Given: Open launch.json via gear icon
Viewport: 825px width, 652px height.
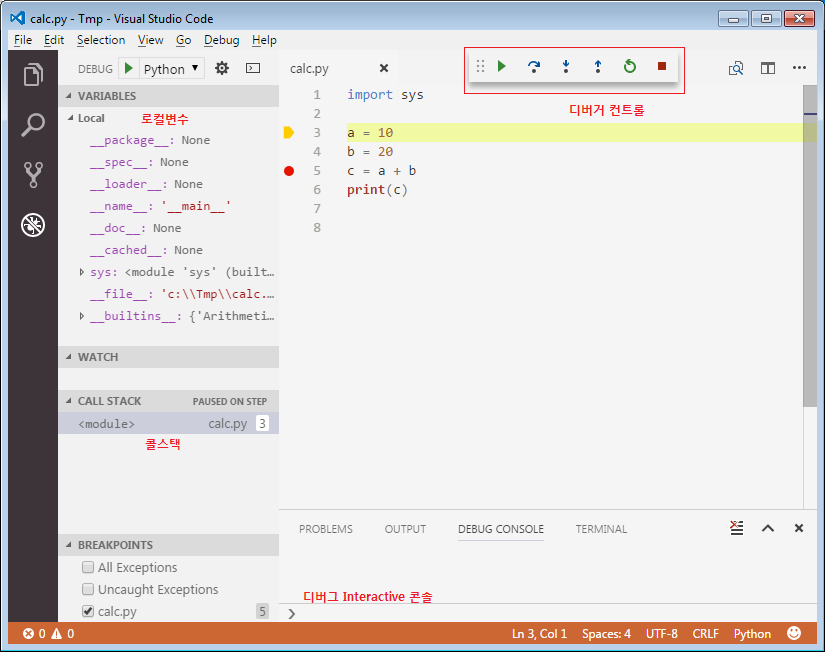Looking at the screenshot, I should 222,68.
